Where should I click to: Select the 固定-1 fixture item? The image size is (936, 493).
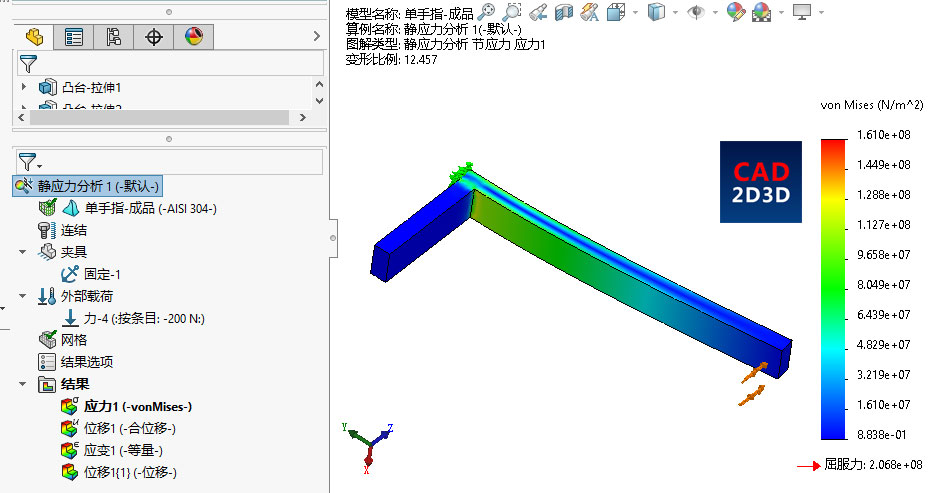point(102,275)
